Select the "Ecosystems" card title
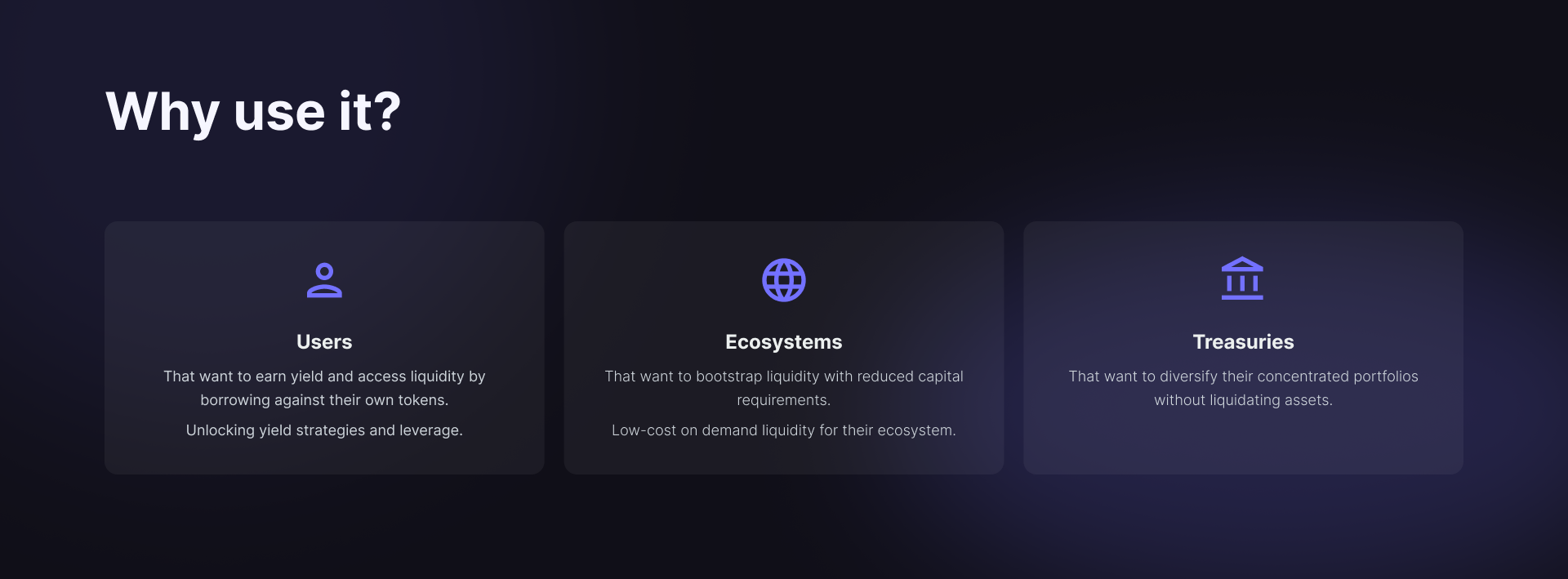Screen dimensions: 1568x579 pos(784,342)
